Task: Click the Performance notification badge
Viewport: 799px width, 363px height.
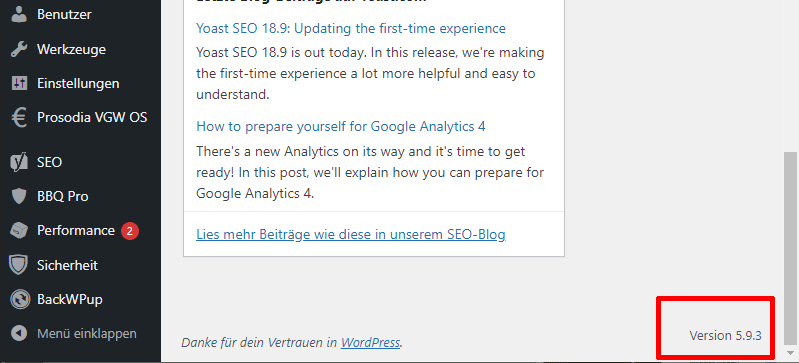Action: (x=130, y=231)
